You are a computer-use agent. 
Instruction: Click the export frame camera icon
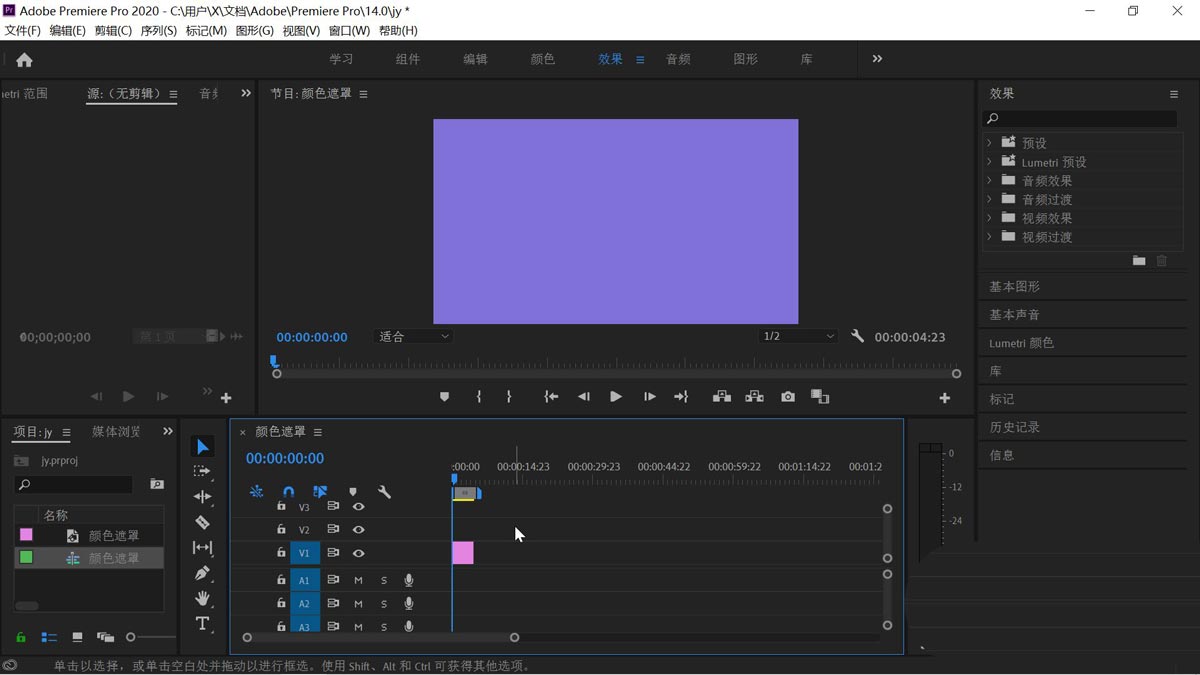[787, 396]
